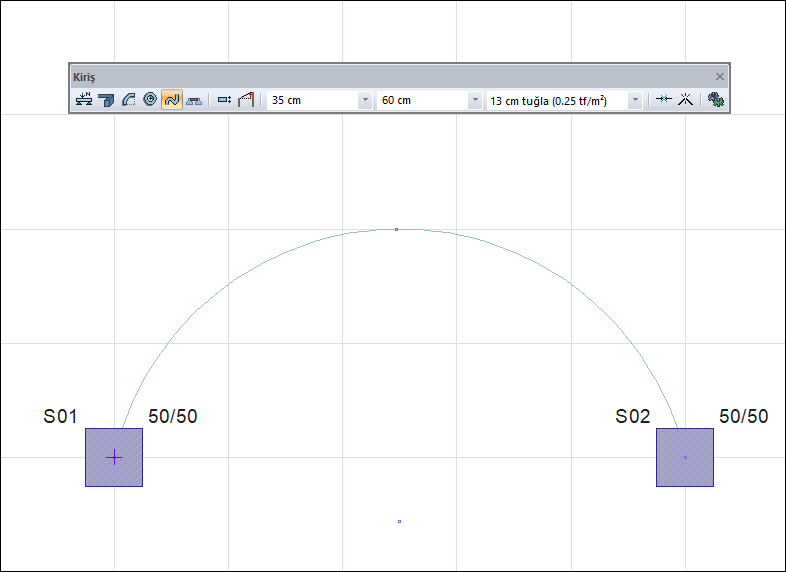The image size is (786, 572).
Task: Select column S02 square
Action: pos(685,457)
